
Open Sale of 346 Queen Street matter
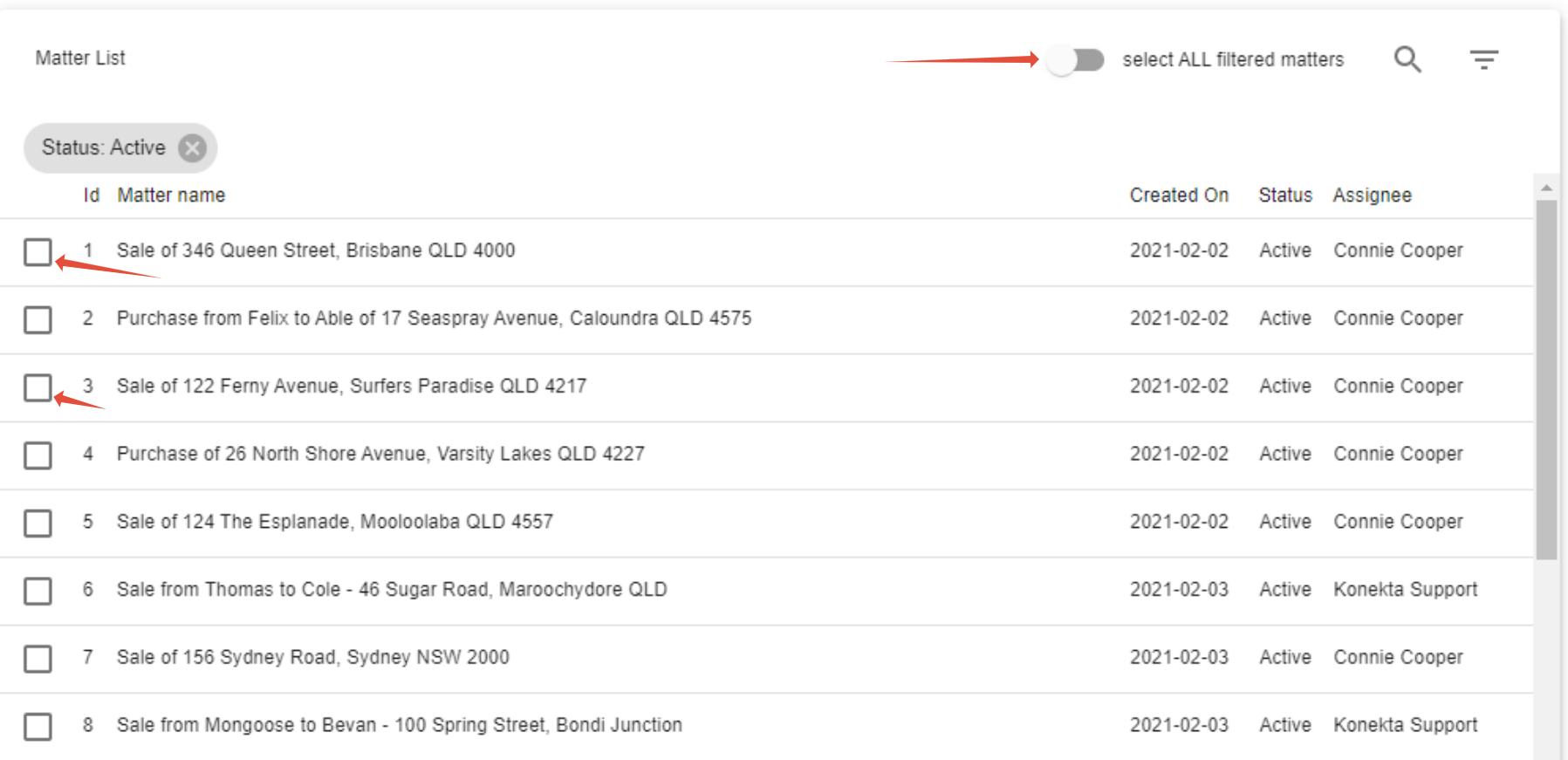316,250
